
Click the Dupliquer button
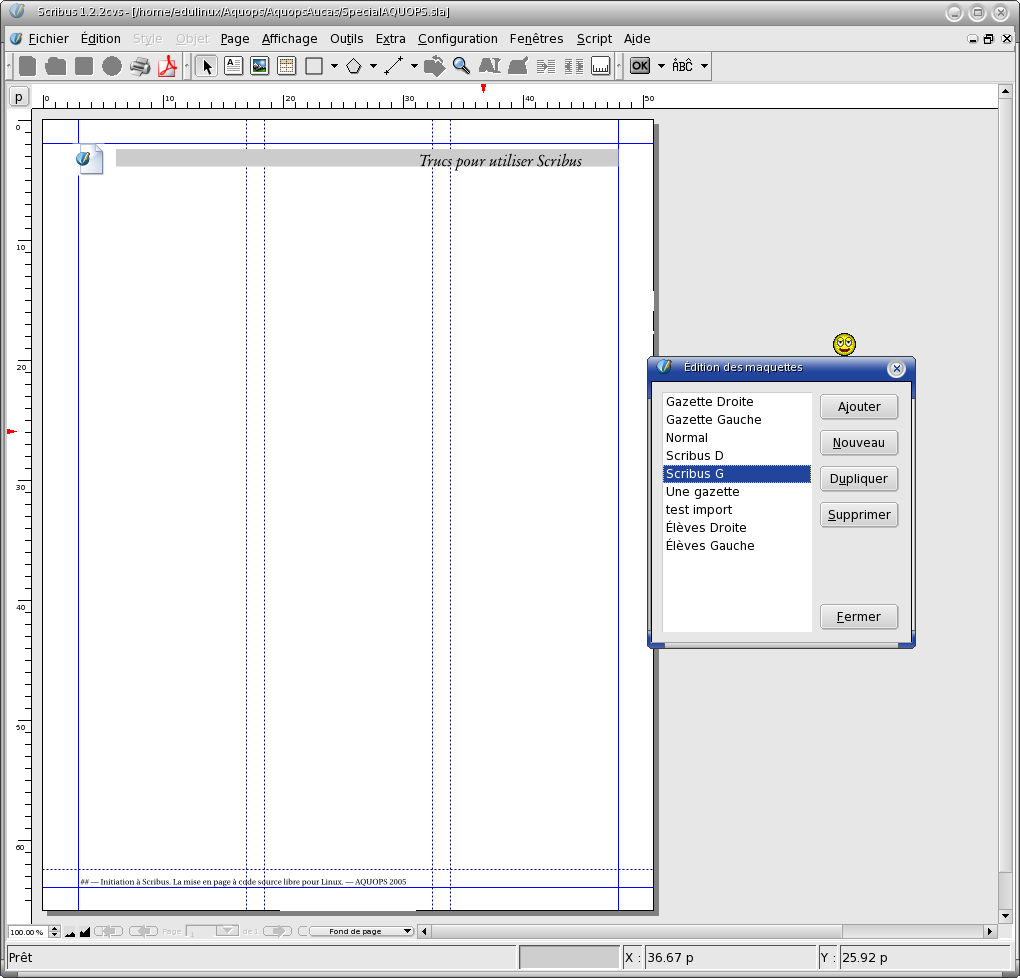click(x=858, y=479)
